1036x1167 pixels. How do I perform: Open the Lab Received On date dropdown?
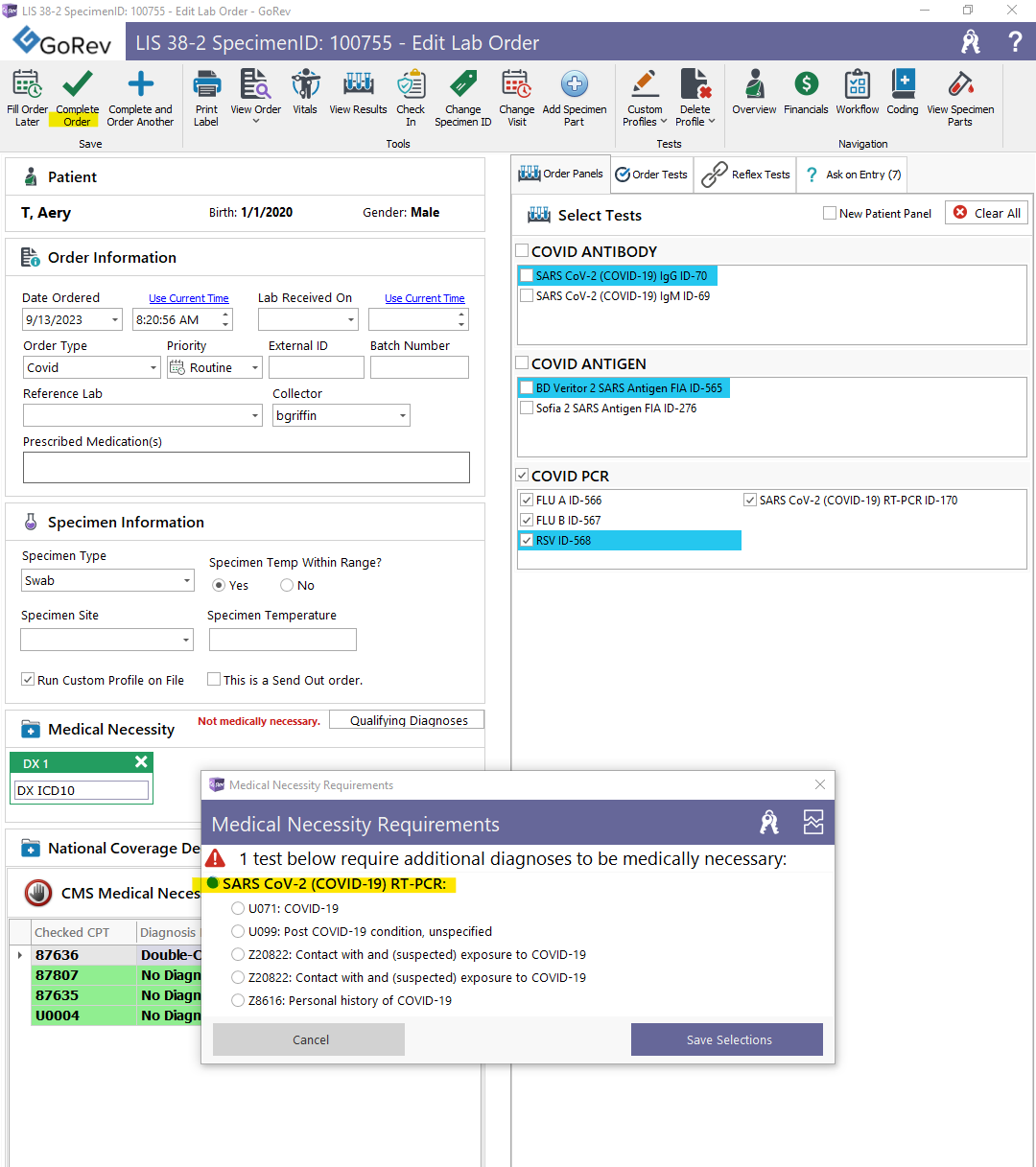coord(351,319)
